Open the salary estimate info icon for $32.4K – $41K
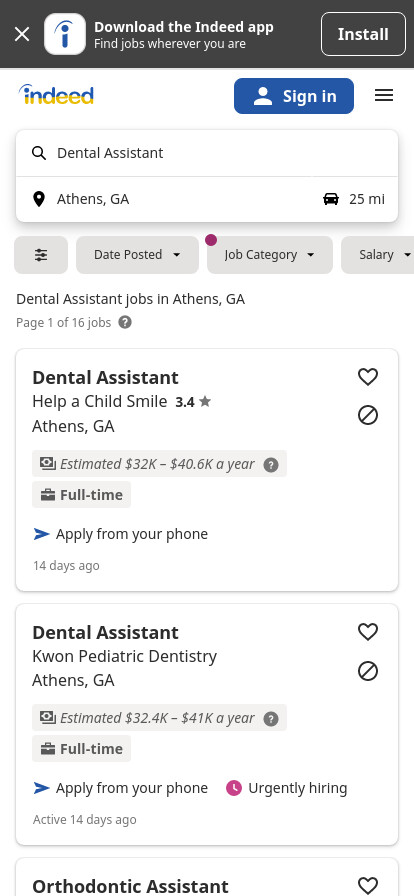Screen dimensions: 414x896 click(271, 719)
